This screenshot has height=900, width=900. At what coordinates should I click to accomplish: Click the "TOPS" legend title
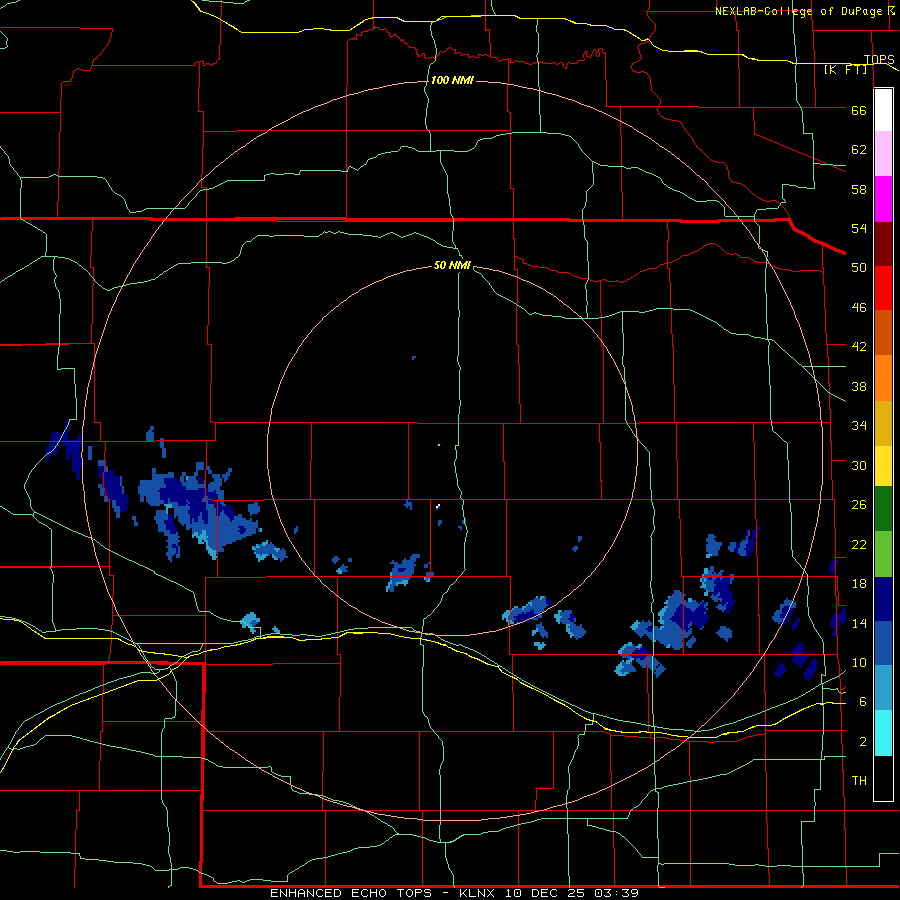pyautogui.click(x=879, y=59)
